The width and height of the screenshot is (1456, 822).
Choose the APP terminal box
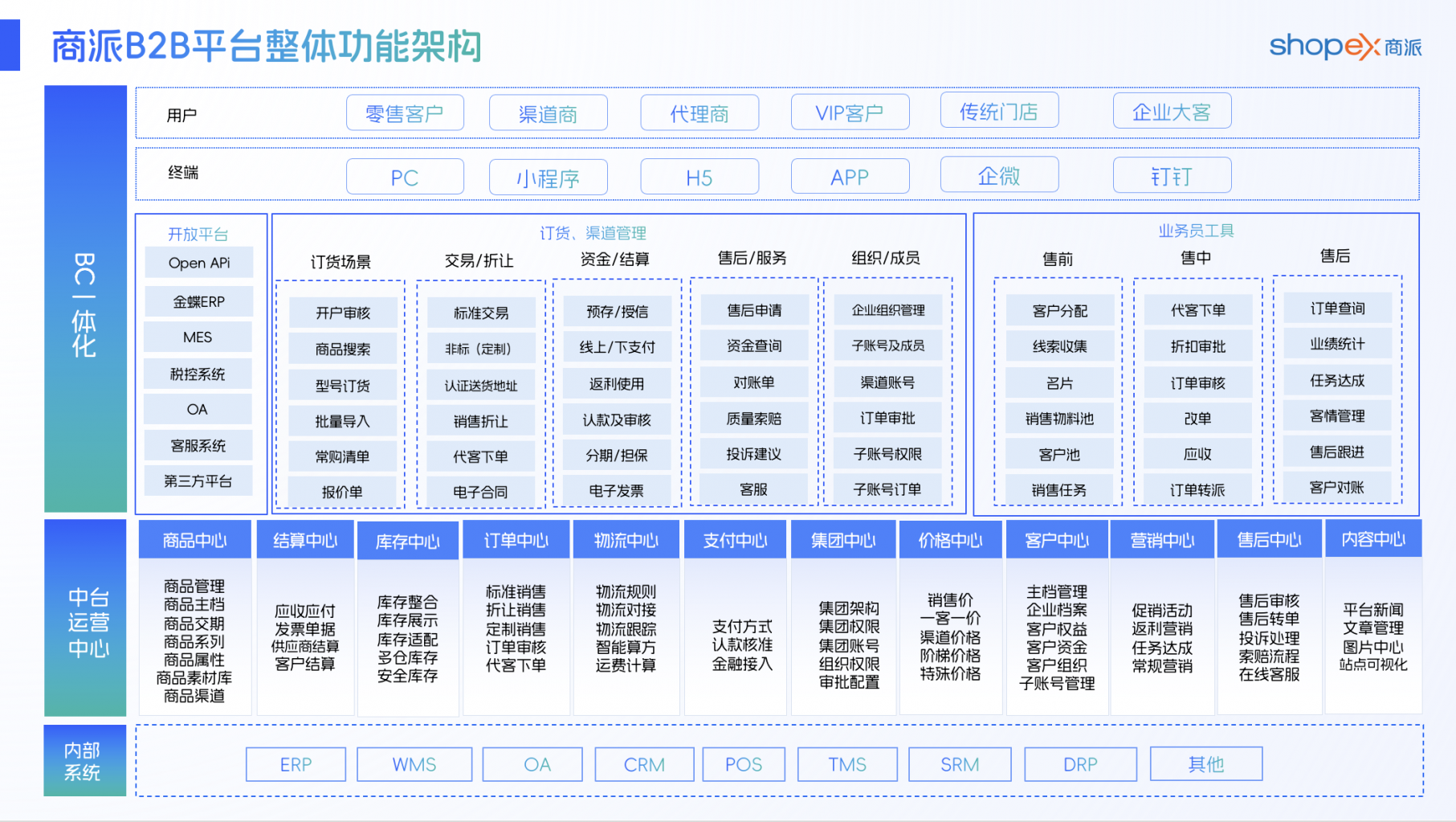[x=850, y=175]
